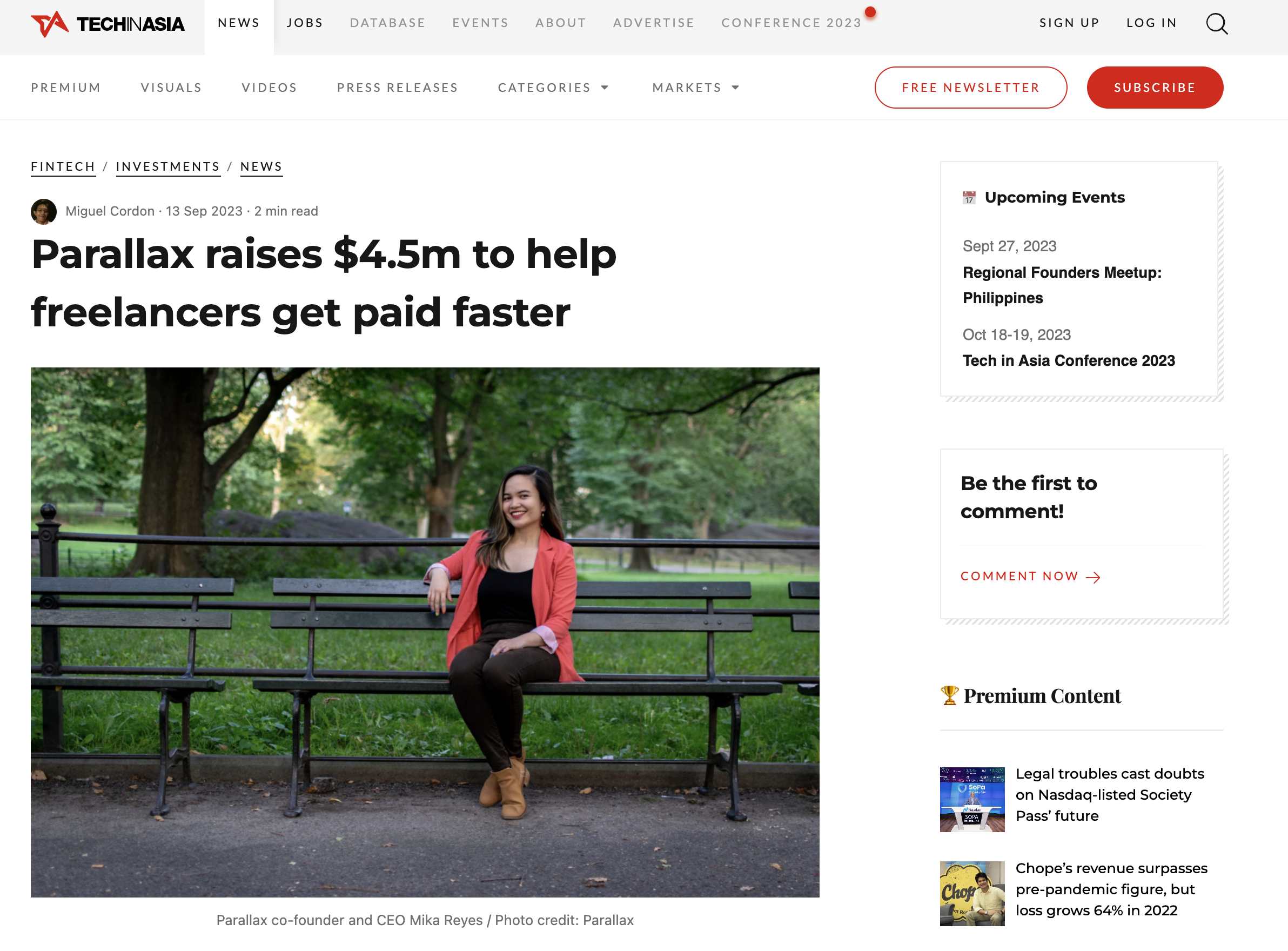Click the trophy icon by Premium Content
Viewport: 1288px width, 951px height.
point(949,695)
